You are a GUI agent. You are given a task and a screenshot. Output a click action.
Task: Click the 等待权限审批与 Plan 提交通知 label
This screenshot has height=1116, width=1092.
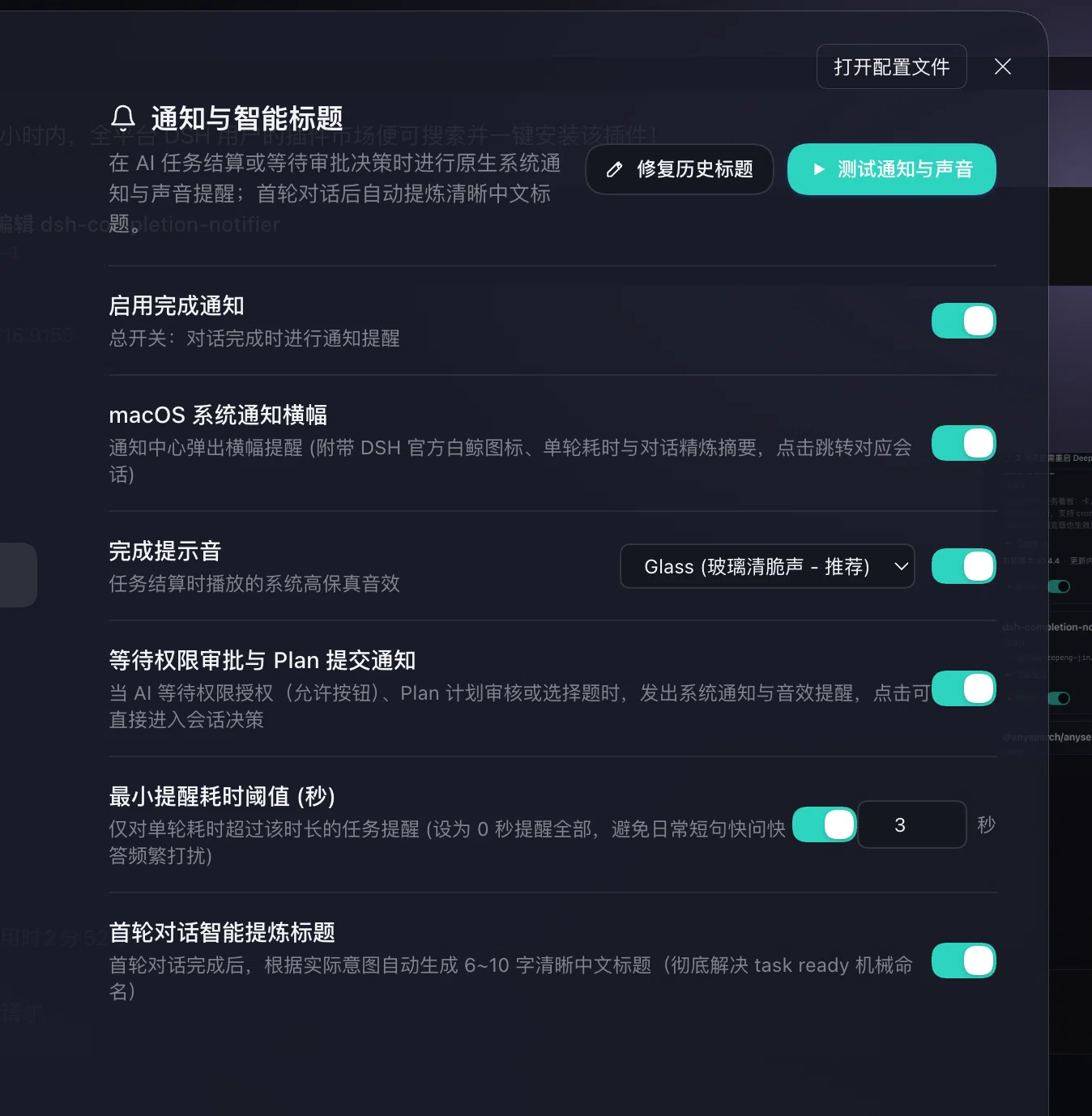[x=262, y=660]
